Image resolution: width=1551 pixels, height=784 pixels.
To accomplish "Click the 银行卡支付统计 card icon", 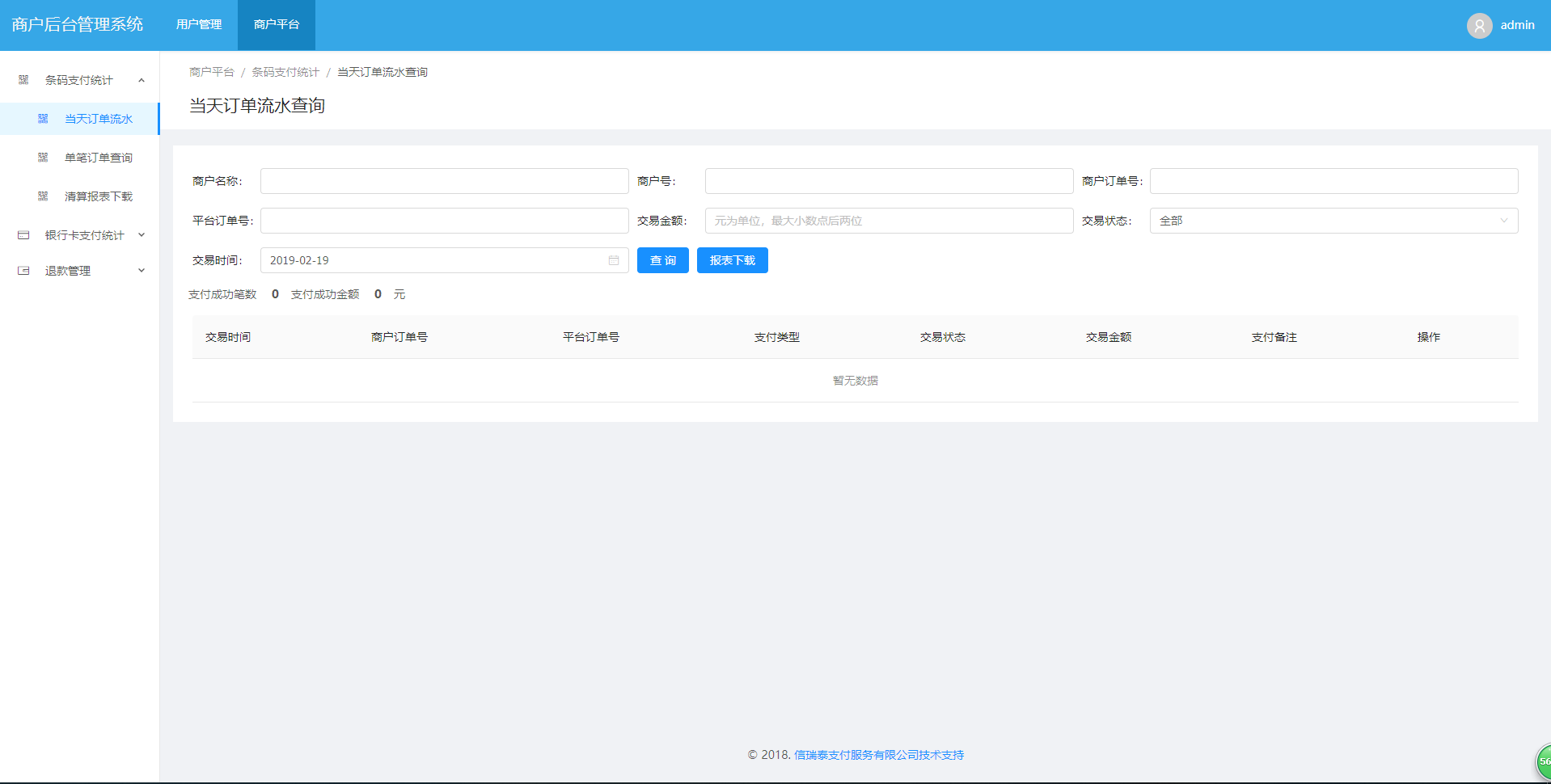I will [23, 235].
